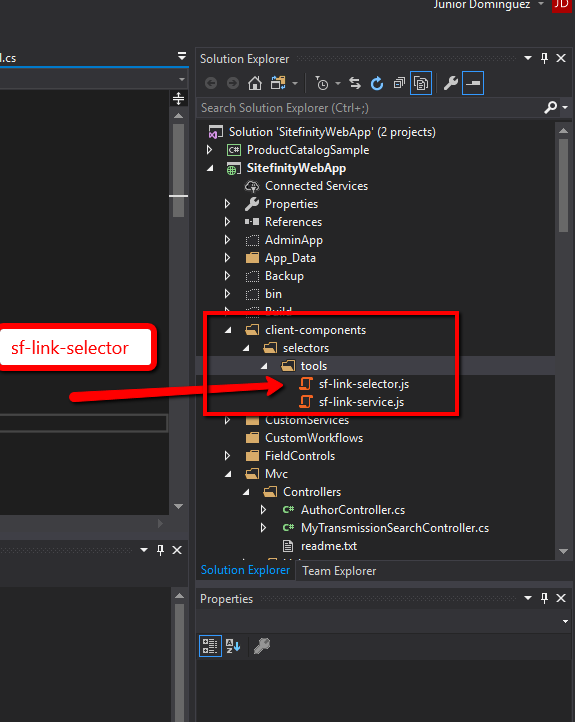Click the Categorized view icon in Properties panel
575x722 pixels.
[210, 646]
